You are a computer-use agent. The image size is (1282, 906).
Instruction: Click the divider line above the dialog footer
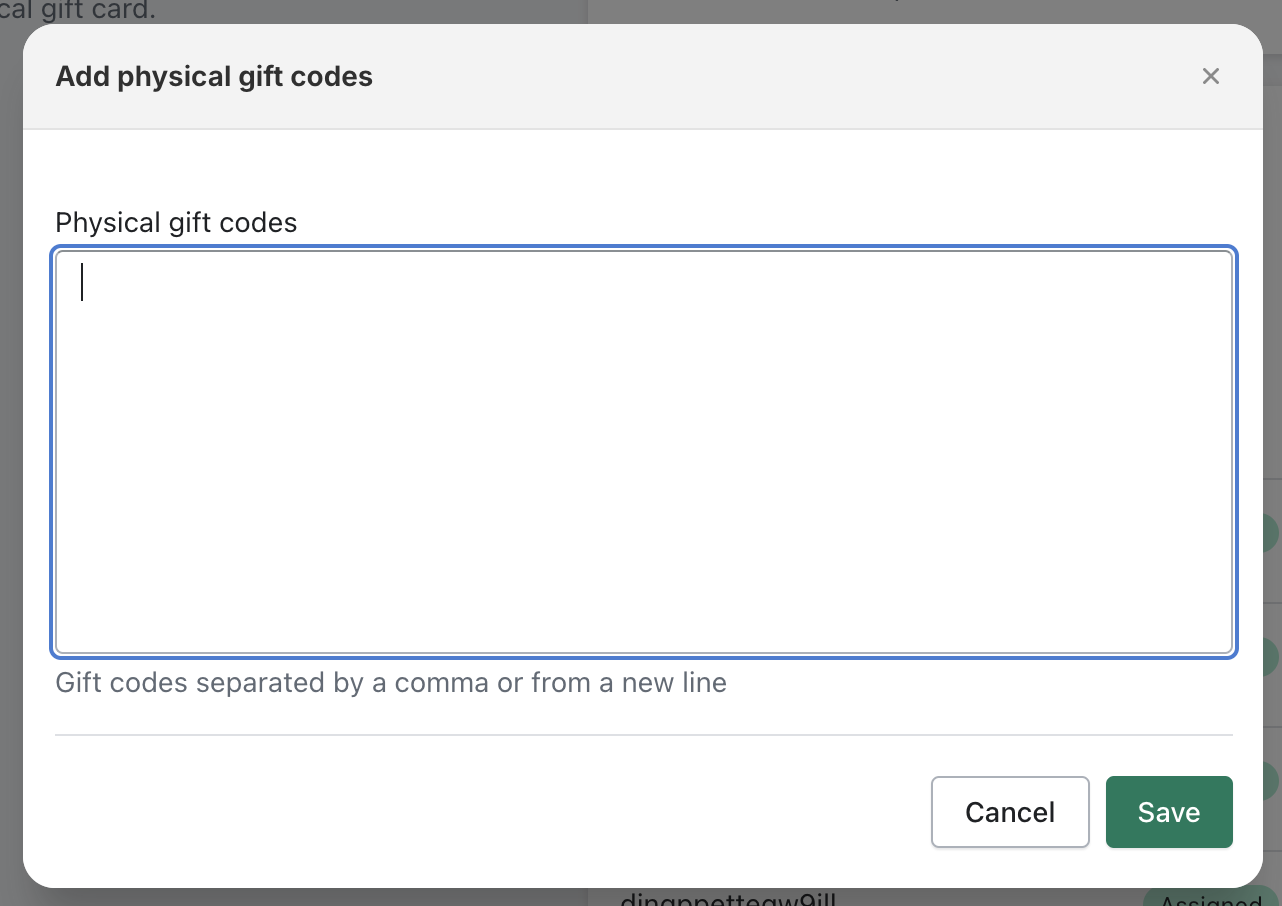click(645, 734)
